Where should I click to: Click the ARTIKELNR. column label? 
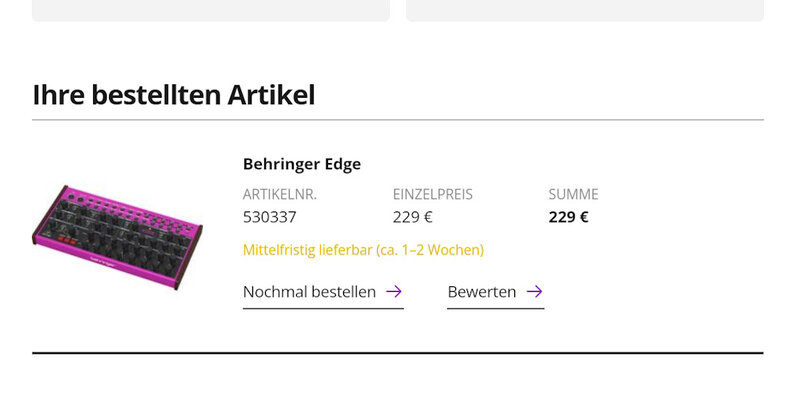[x=280, y=194]
